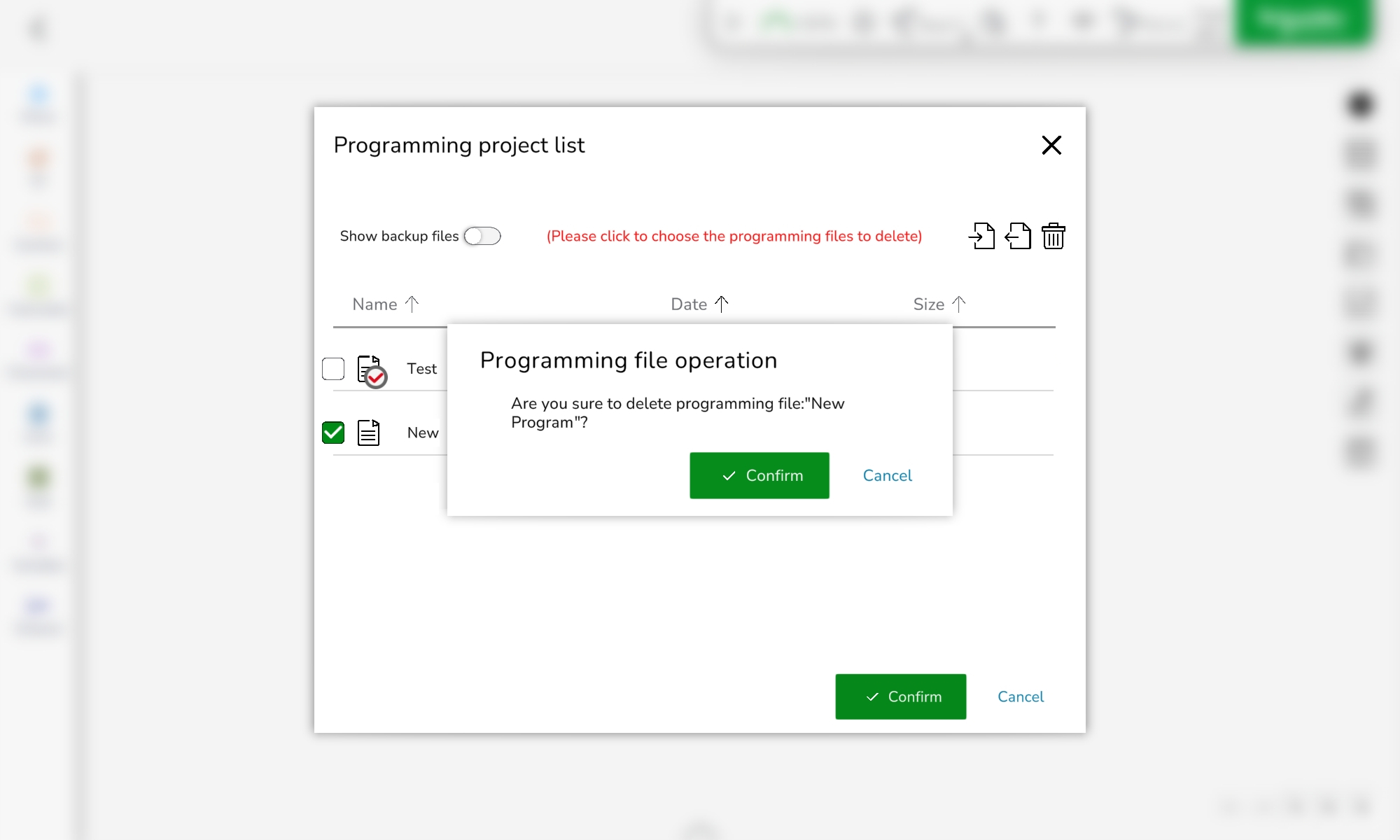This screenshot has width=1400, height=840.
Task: Click the import programming file icon
Action: [x=981, y=236]
